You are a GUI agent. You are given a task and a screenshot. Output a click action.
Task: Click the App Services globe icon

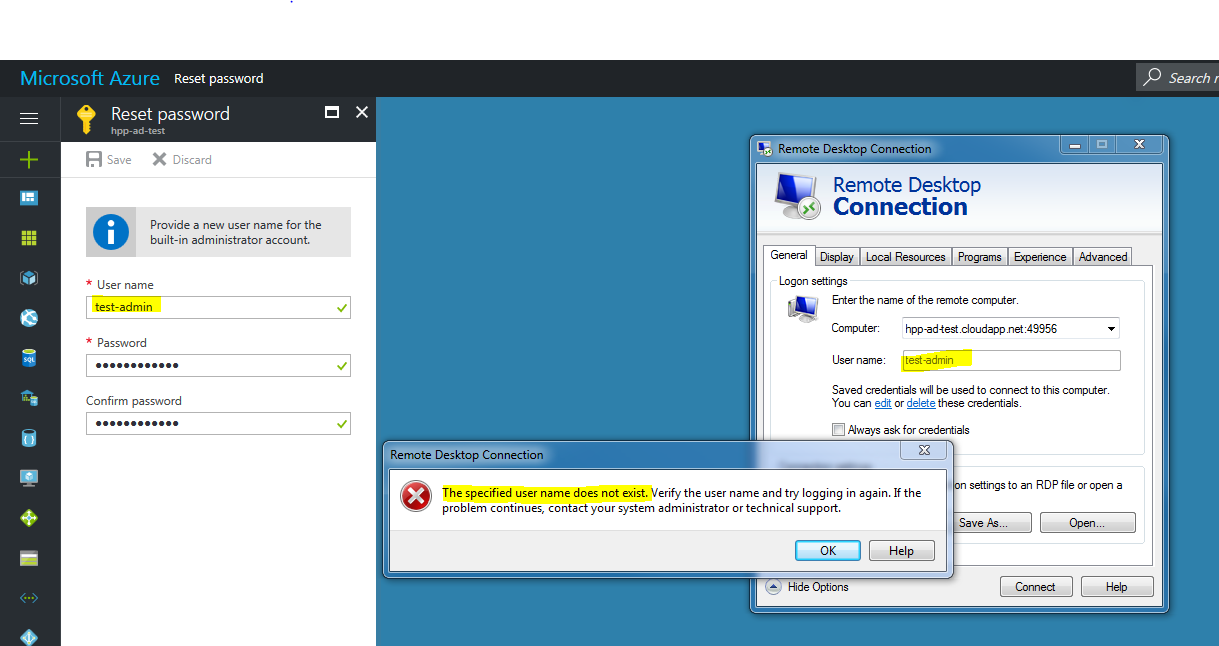pos(29,318)
